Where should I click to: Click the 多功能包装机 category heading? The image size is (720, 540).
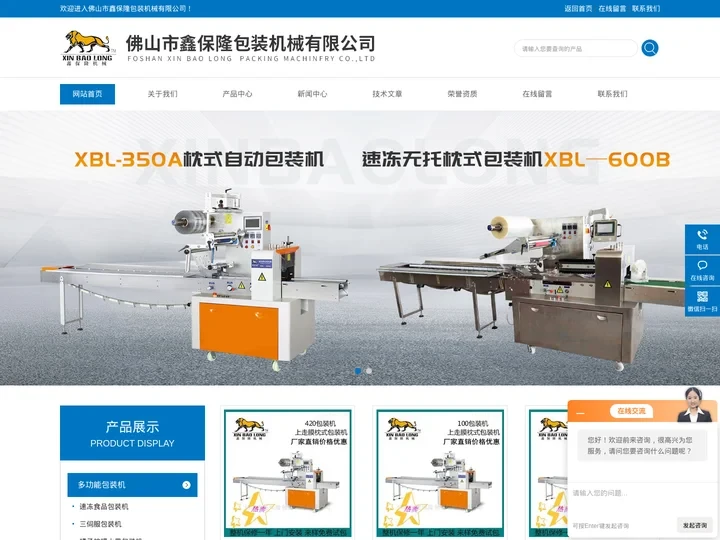click(x=132, y=485)
